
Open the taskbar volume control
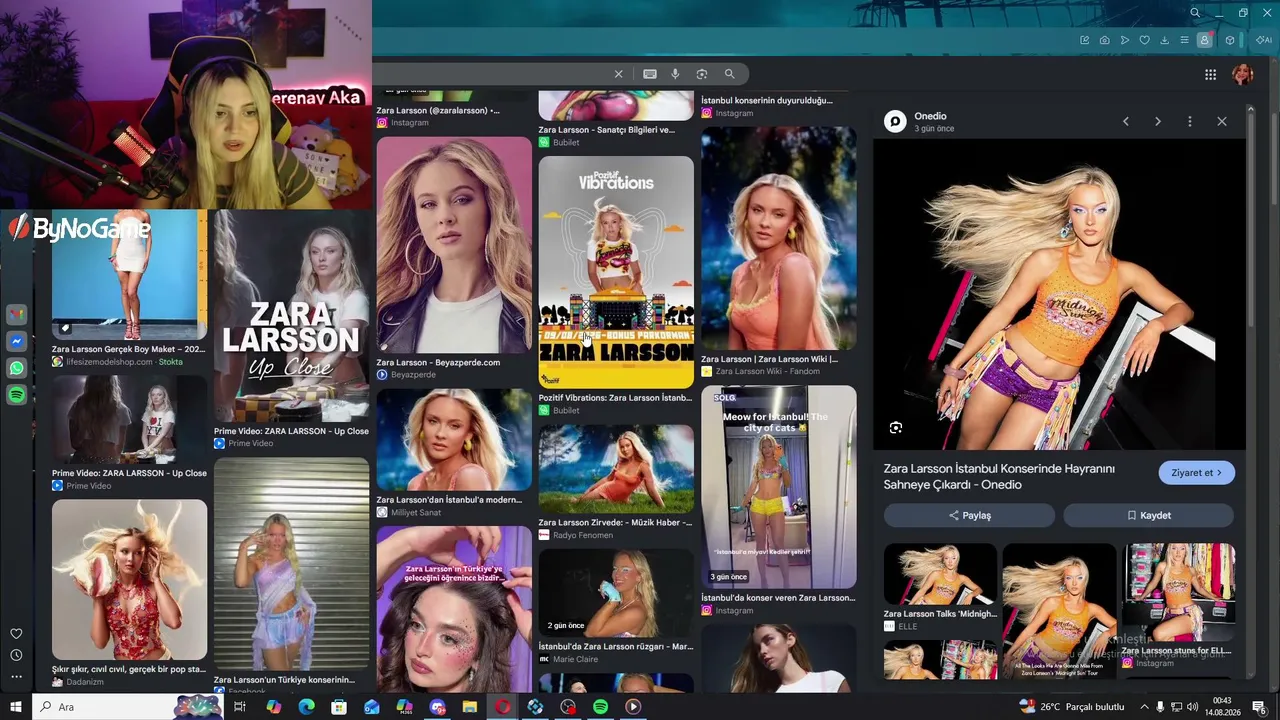pyautogui.click(x=1192, y=707)
